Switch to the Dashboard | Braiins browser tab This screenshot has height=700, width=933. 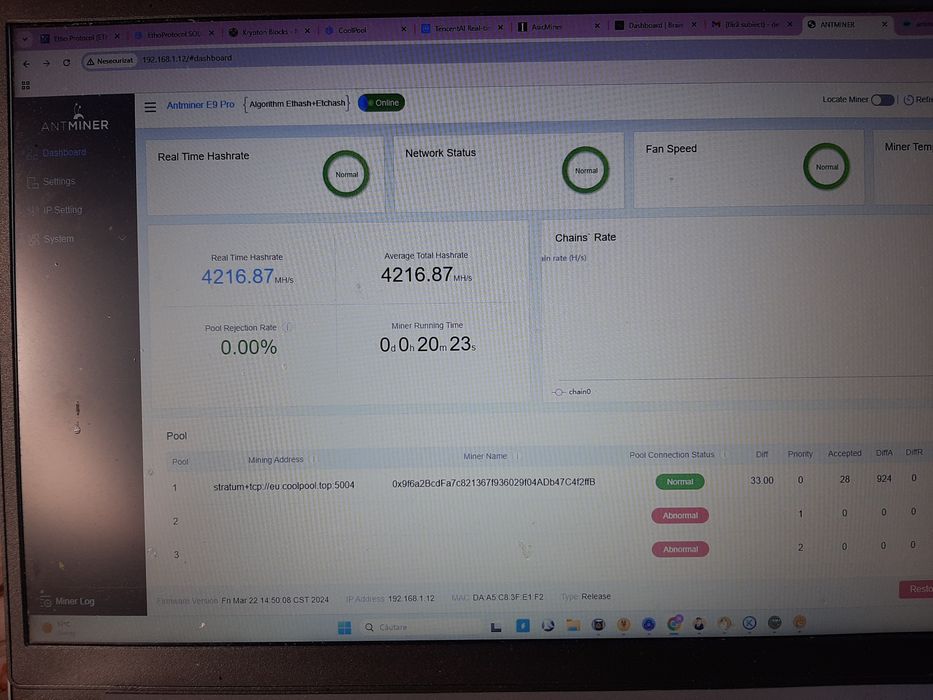tap(655, 26)
